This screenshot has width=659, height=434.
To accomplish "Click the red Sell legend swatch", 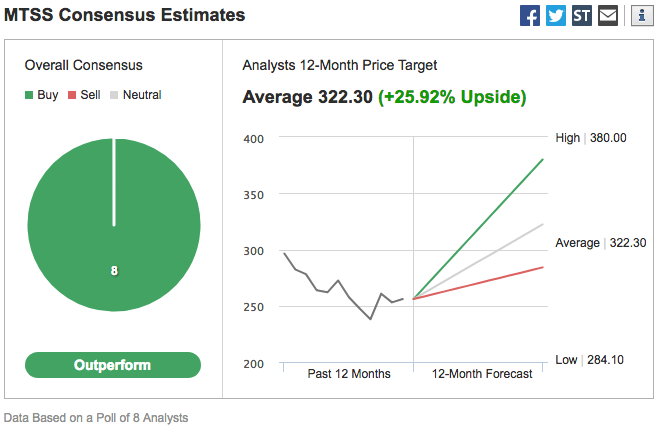I will pyautogui.click(x=71, y=95).
